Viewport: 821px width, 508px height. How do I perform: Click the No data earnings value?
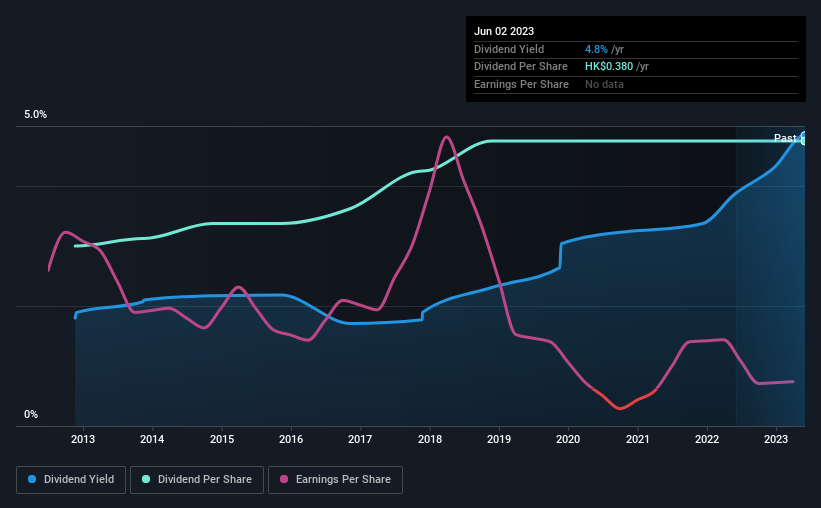coord(604,84)
